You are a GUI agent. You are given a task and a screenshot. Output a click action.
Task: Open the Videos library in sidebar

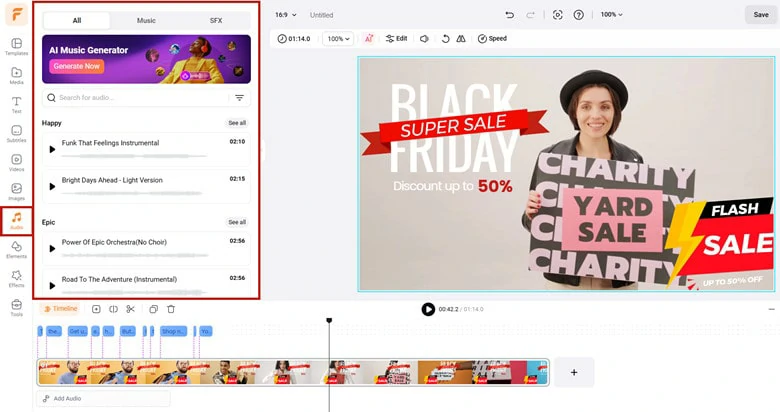click(16, 163)
